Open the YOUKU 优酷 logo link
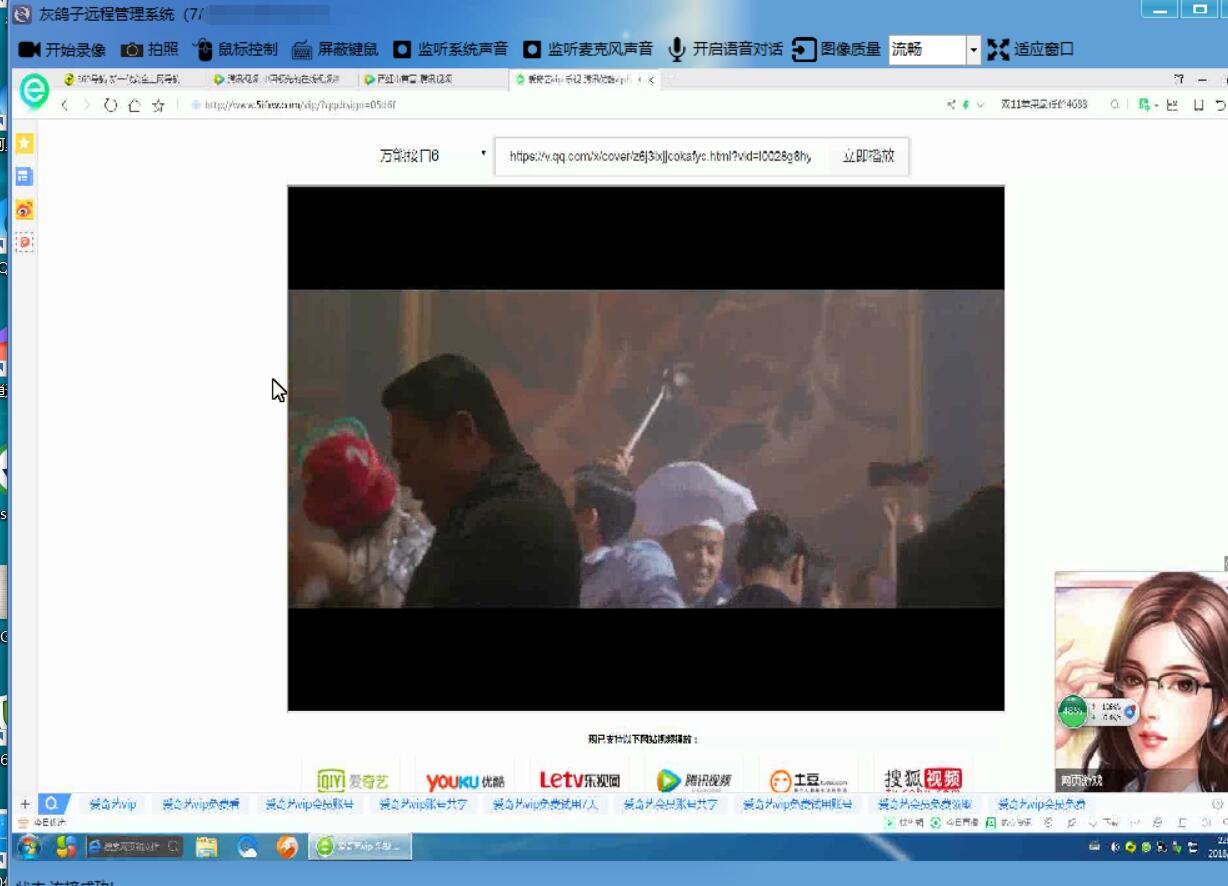The image size is (1228, 886). point(466,781)
